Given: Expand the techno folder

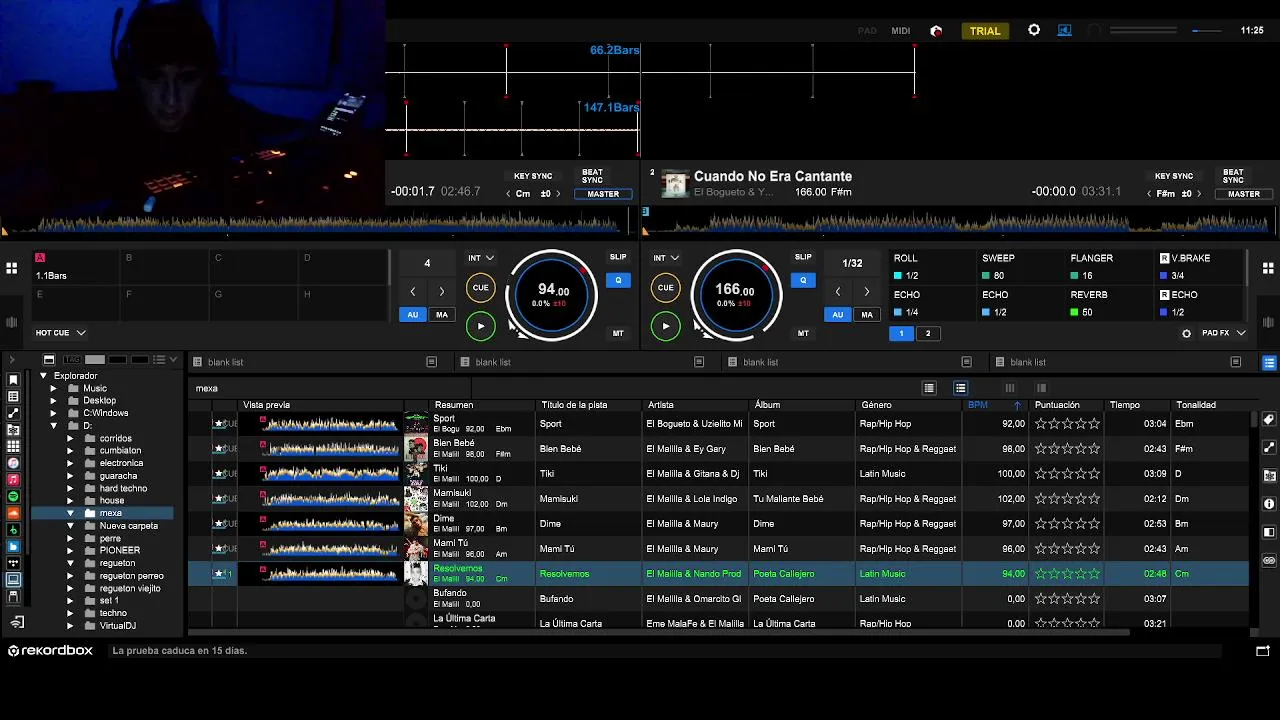Looking at the screenshot, I should (x=70, y=613).
